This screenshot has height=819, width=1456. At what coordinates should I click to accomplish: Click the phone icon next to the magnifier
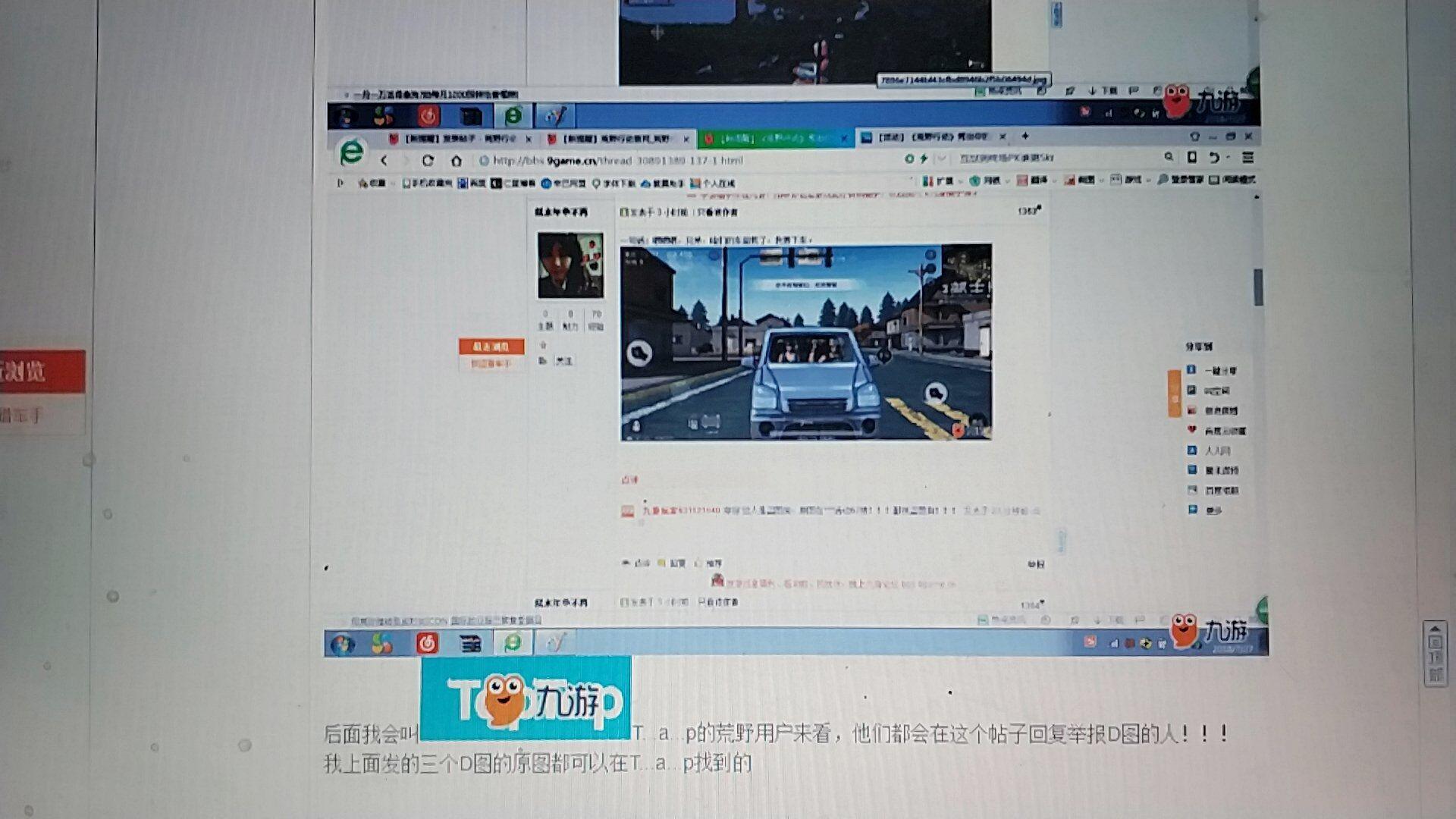tap(1191, 157)
